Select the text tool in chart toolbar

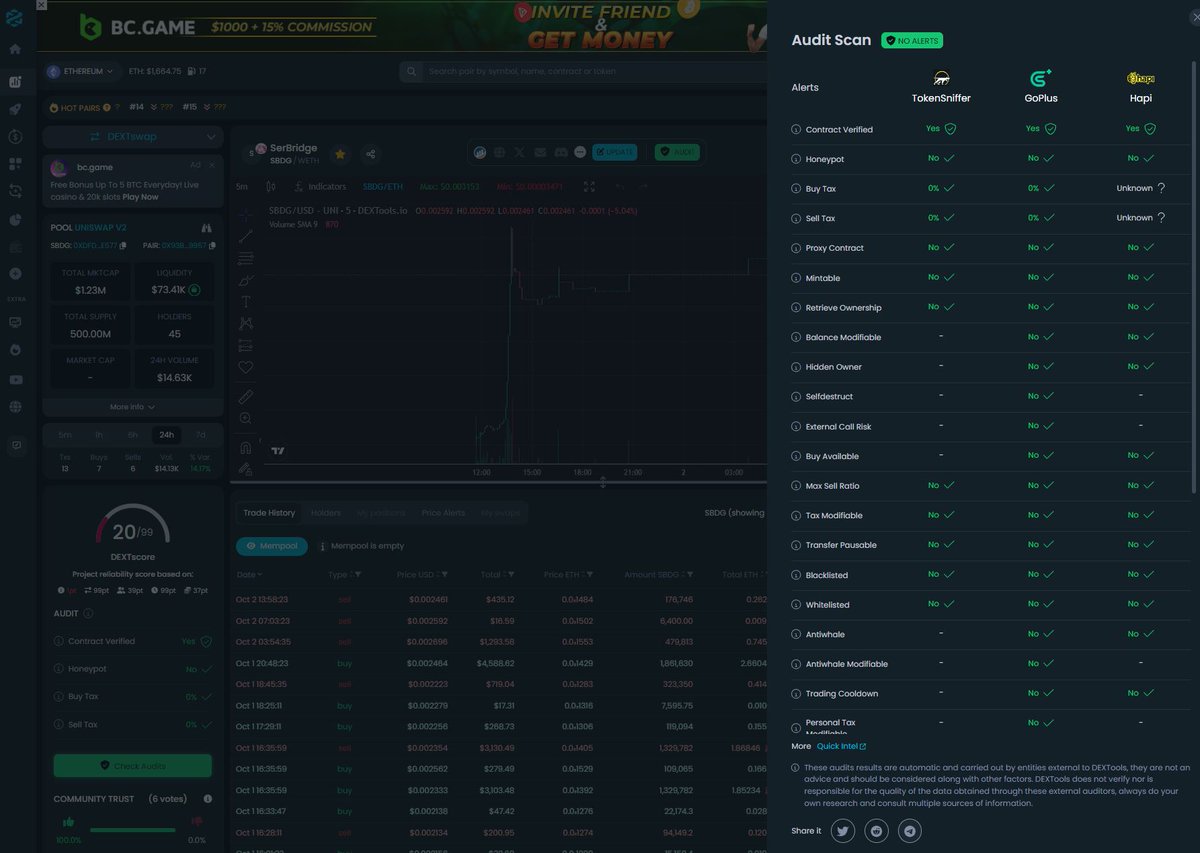point(246,301)
